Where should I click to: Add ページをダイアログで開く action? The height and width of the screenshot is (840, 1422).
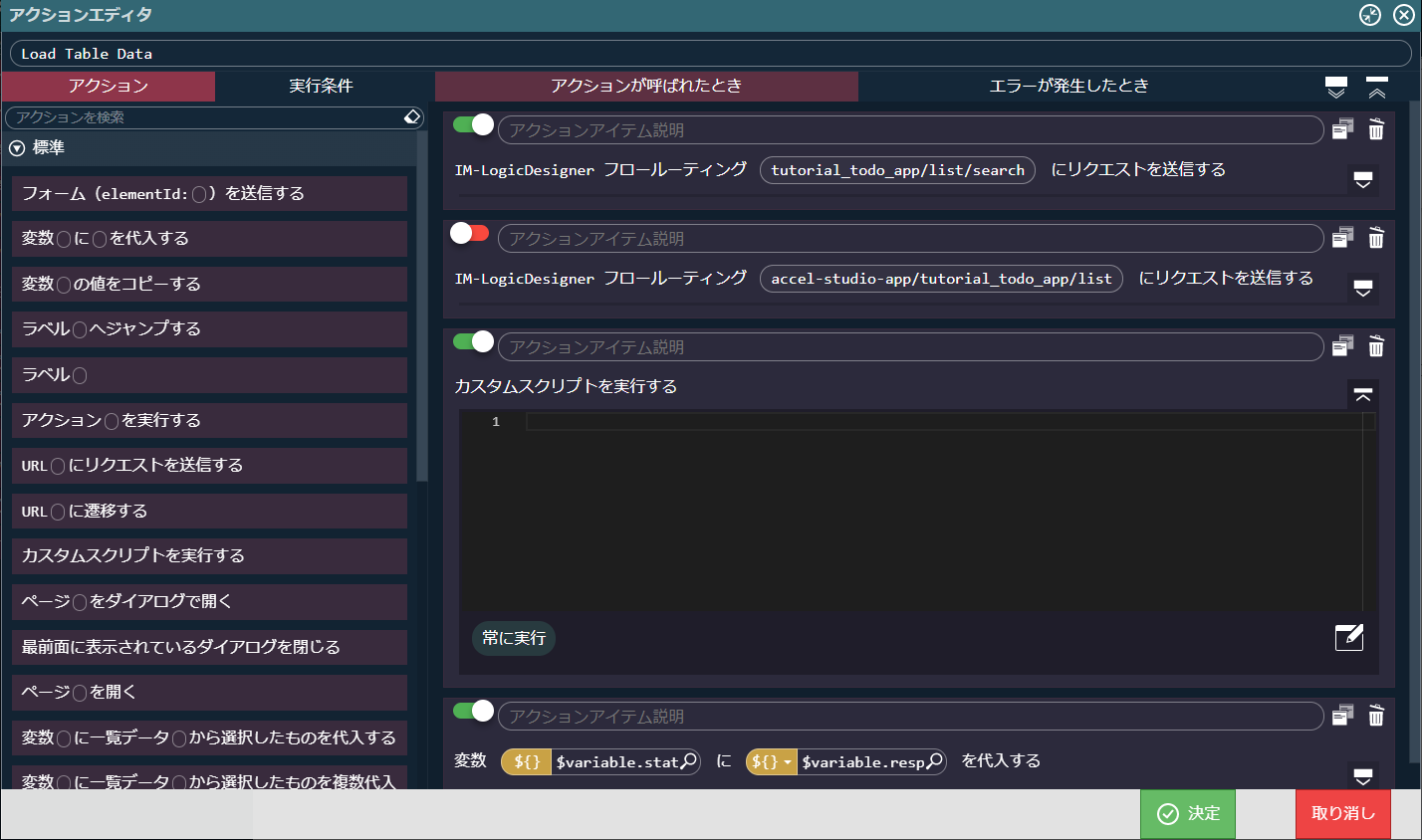pyautogui.click(x=209, y=602)
